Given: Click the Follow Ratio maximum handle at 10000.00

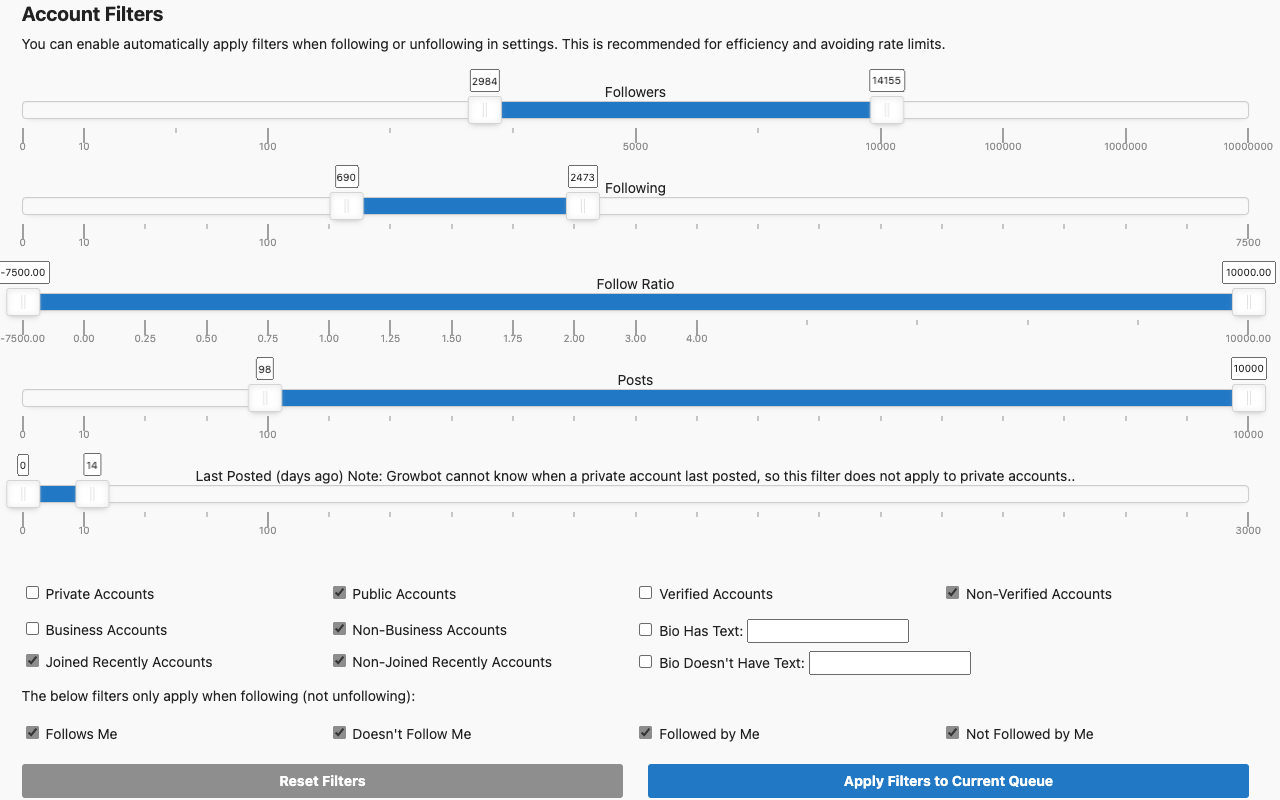Looking at the screenshot, I should tap(1248, 302).
